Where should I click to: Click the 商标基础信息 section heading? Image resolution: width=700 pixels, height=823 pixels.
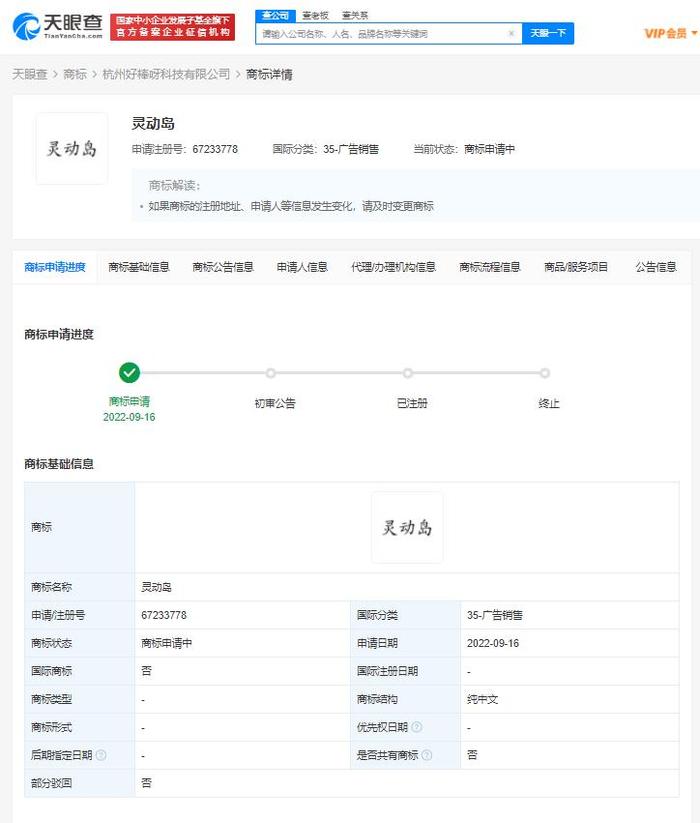click(59, 464)
